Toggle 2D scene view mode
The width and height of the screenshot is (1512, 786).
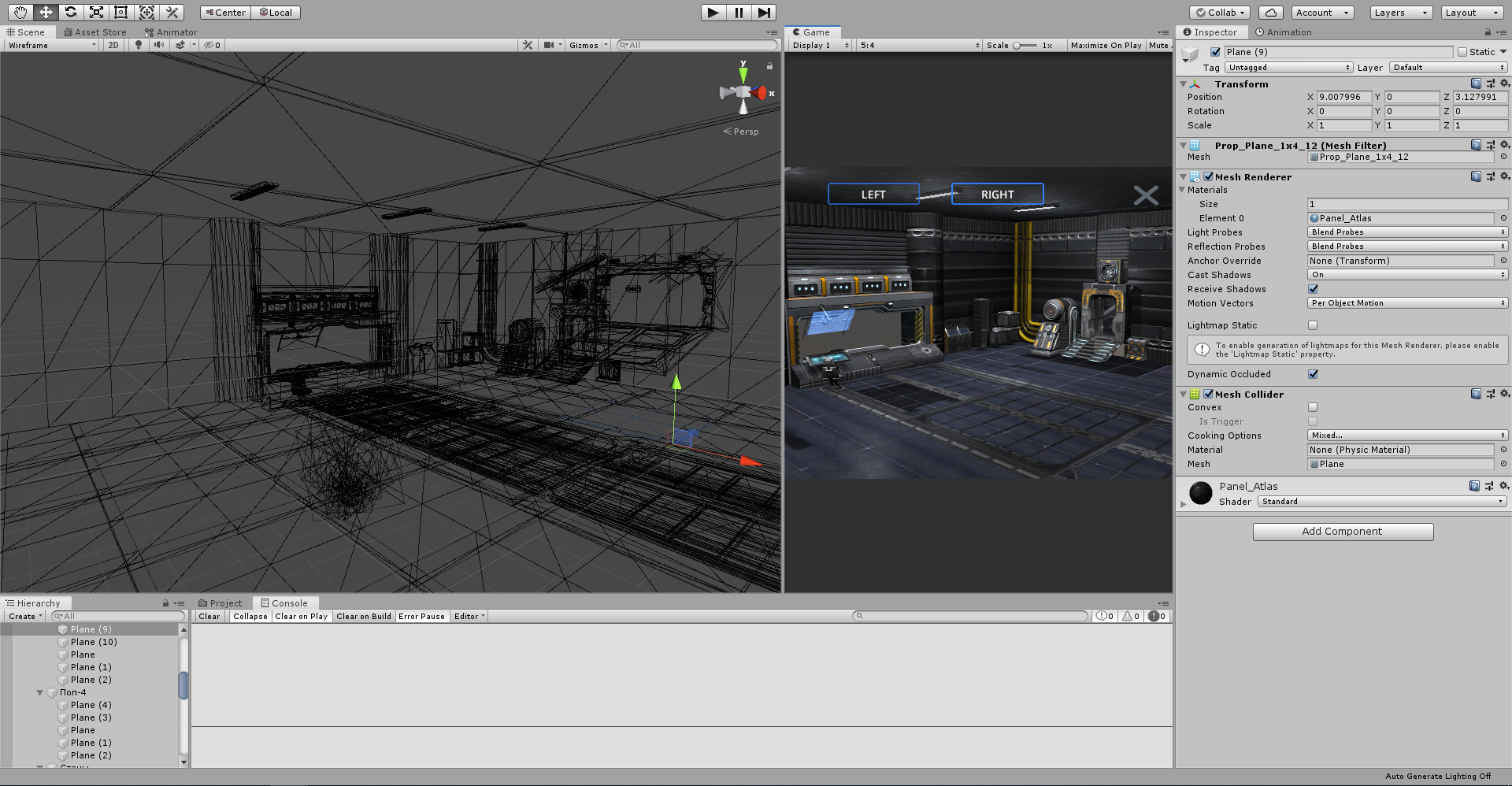pos(113,45)
